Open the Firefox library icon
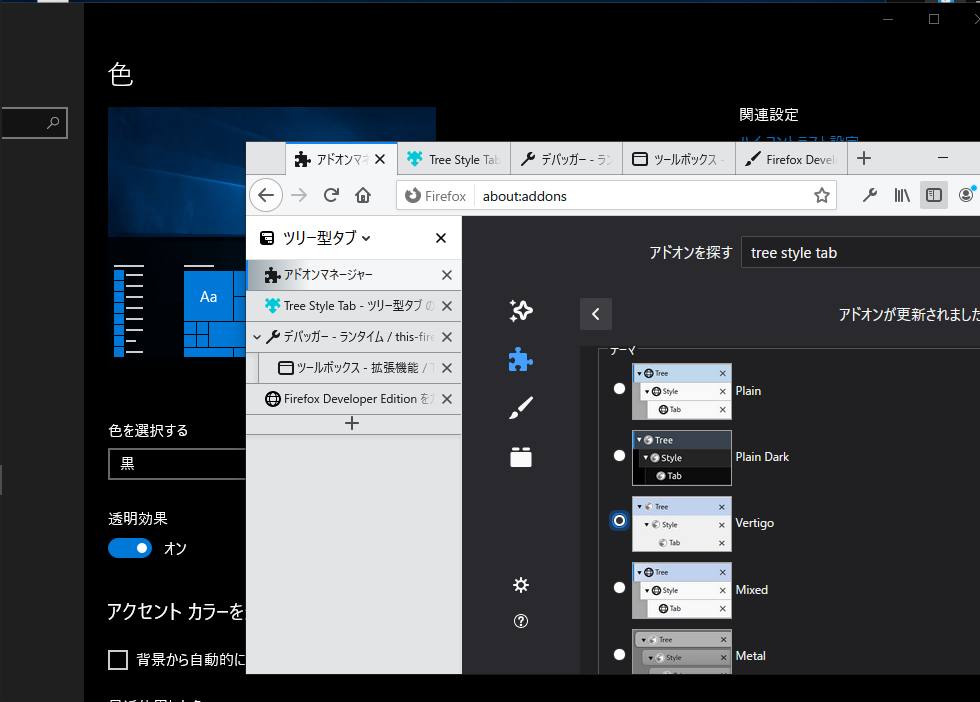The height and width of the screenshot is (702, 980). coord(902,196)
